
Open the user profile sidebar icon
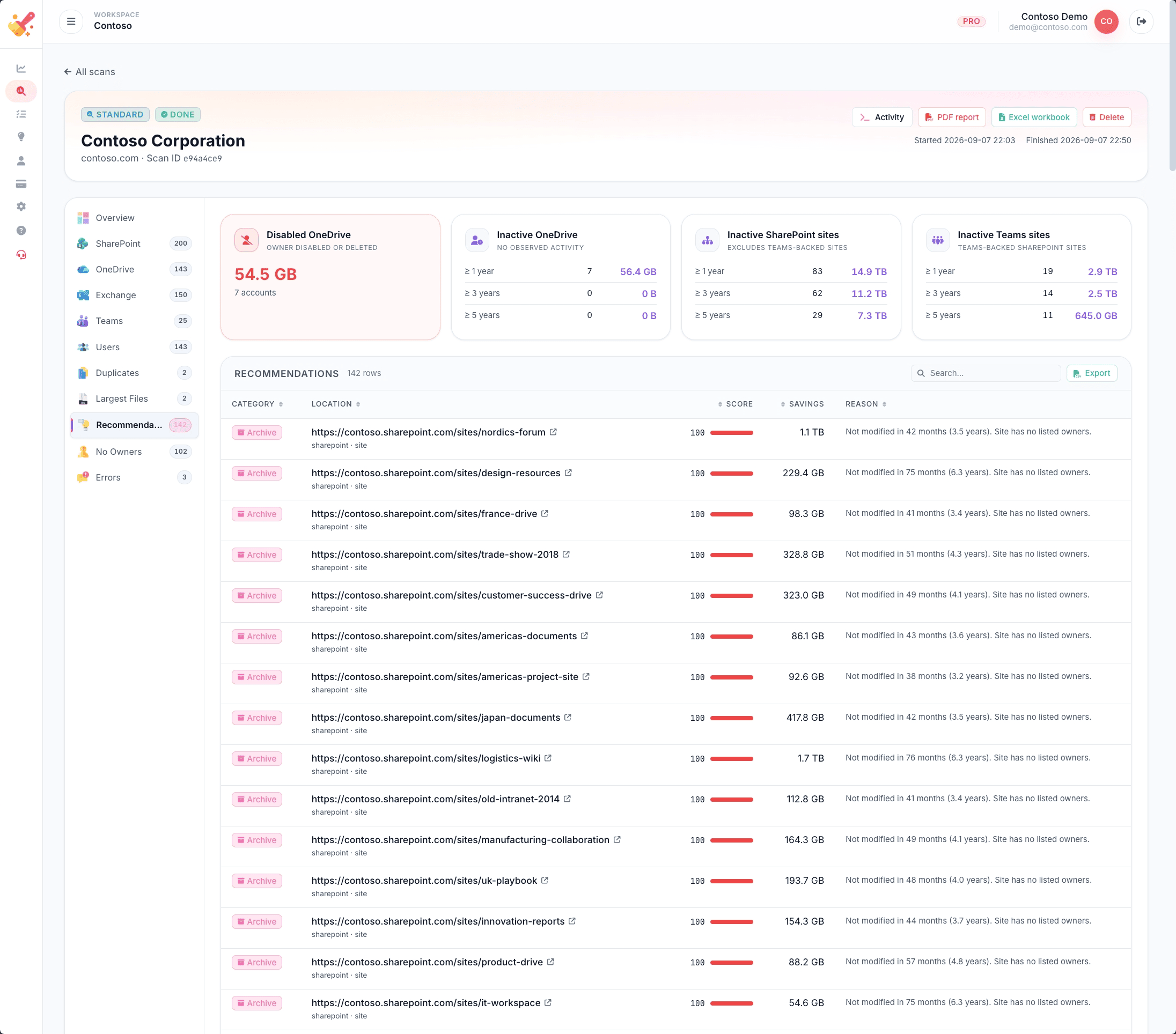[x=21, y=160]
